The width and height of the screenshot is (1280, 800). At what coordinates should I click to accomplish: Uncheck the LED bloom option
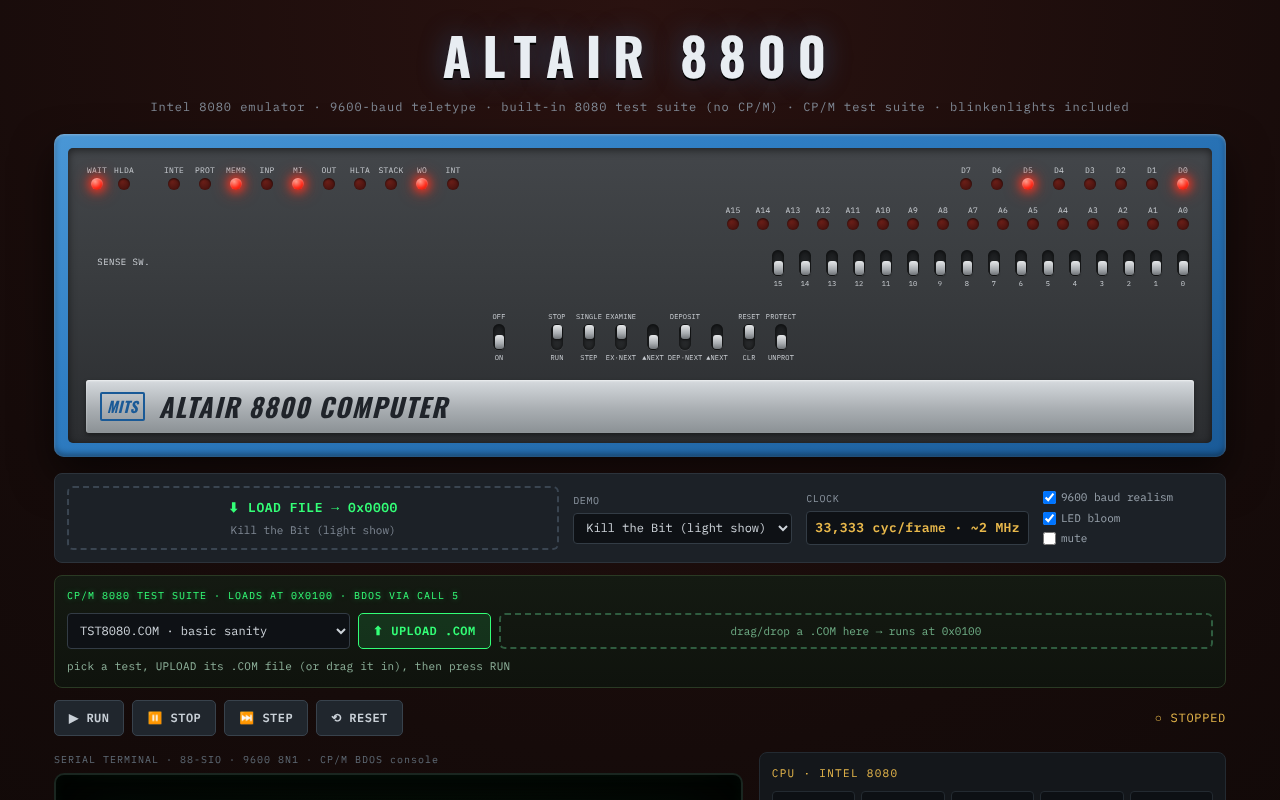pyautogui.click(x=1049, y=518)
